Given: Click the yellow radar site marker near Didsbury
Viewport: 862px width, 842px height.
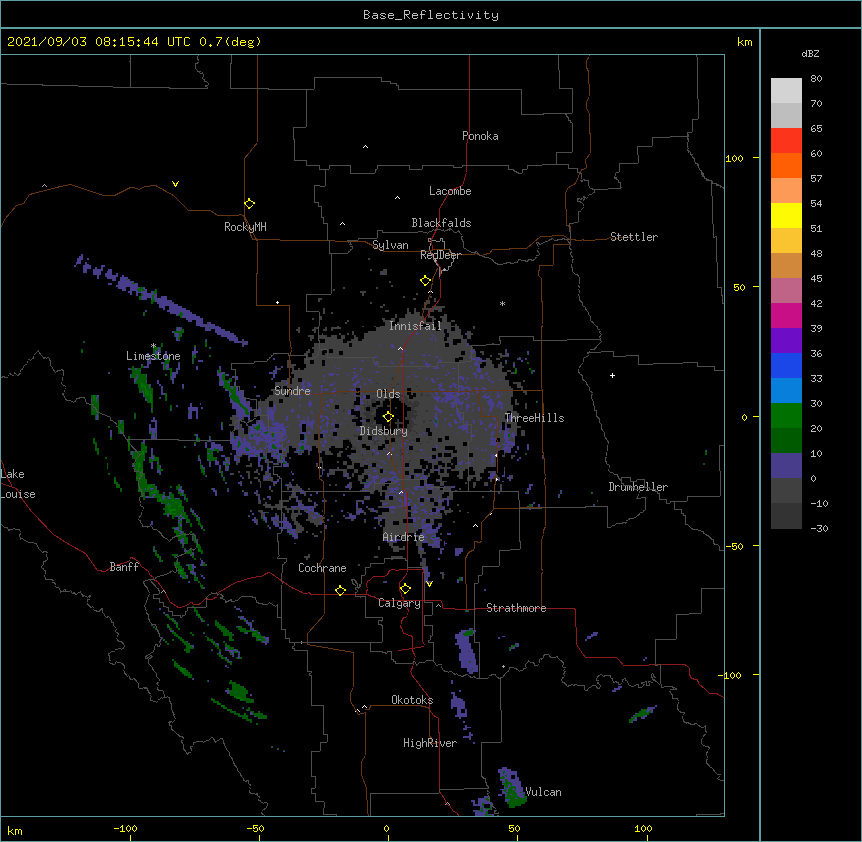Looking at the screenshot, I should point(388,417).
